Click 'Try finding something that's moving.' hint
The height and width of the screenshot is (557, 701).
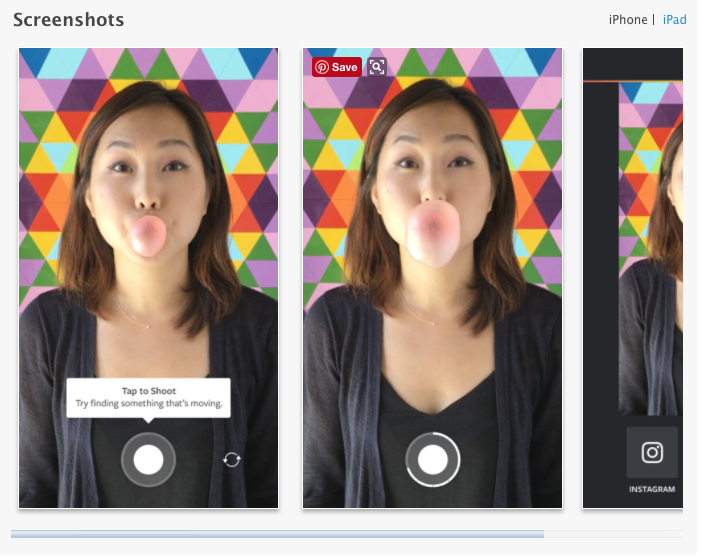[149, 405]
